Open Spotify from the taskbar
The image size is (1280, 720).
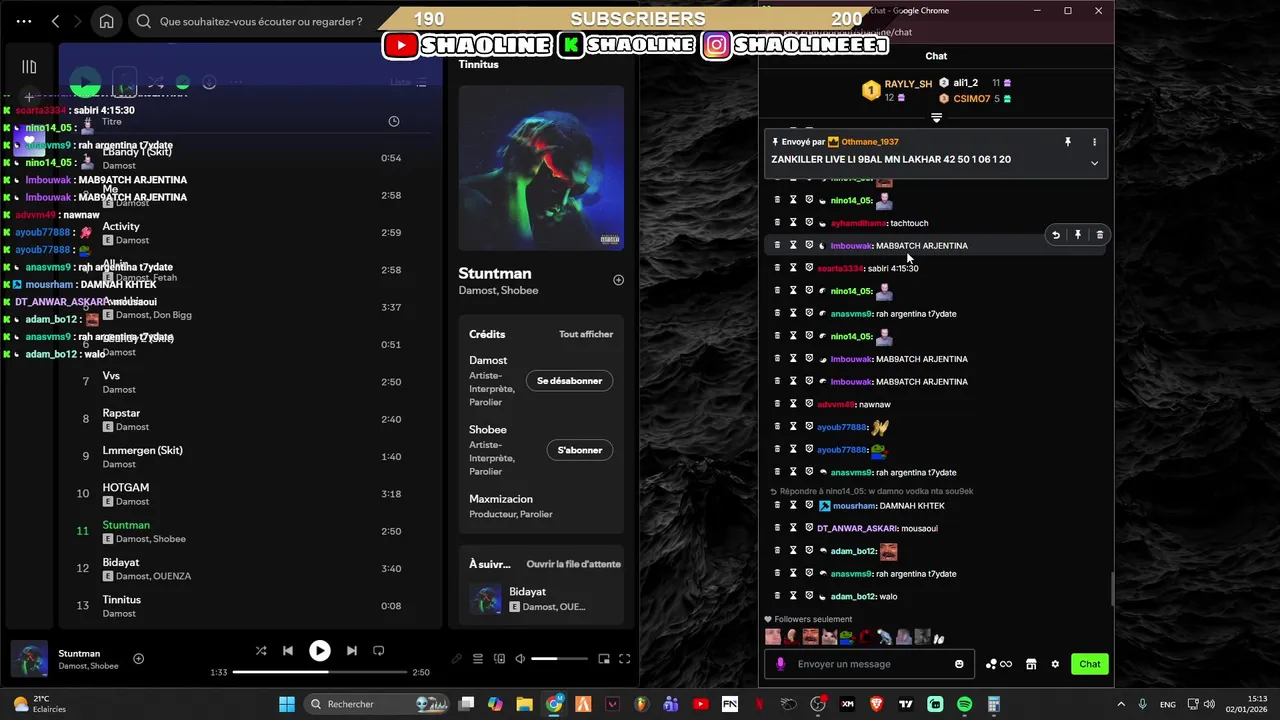pos(964,704)
